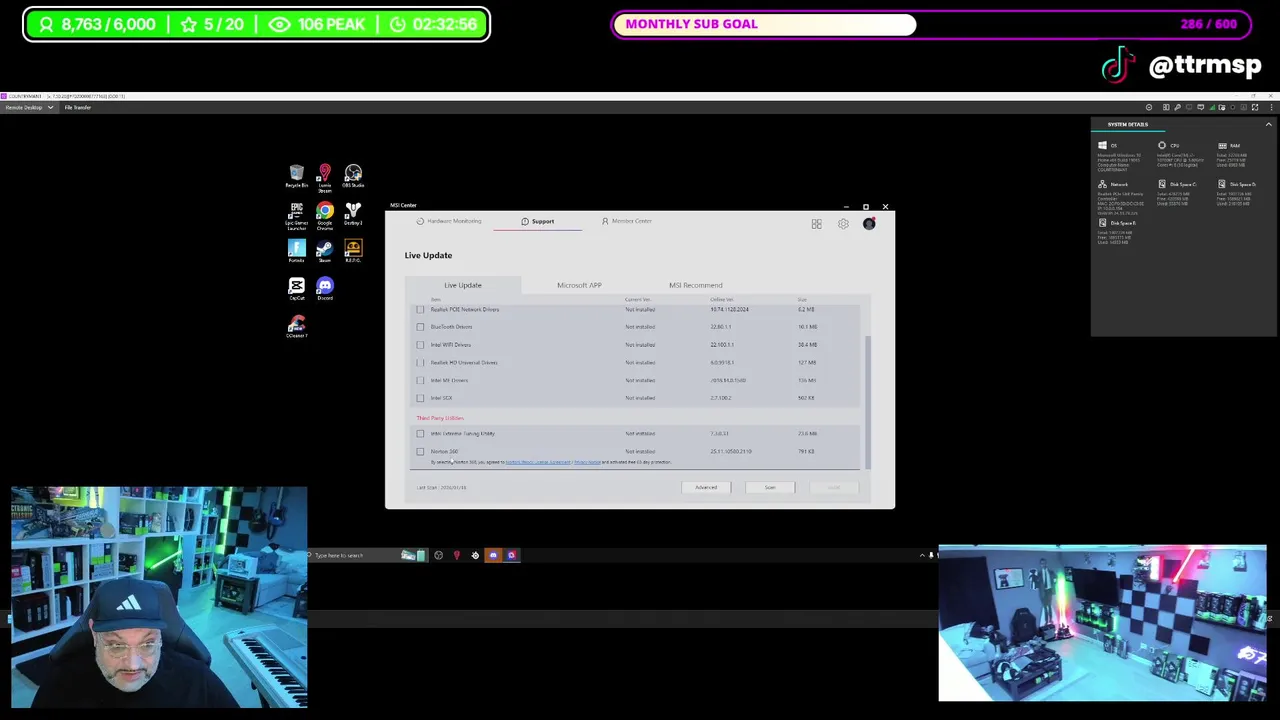Open the MSI Recommend tab
Image resolution: width=1280 pixels, height=720 pixels.
pos(695,285)
